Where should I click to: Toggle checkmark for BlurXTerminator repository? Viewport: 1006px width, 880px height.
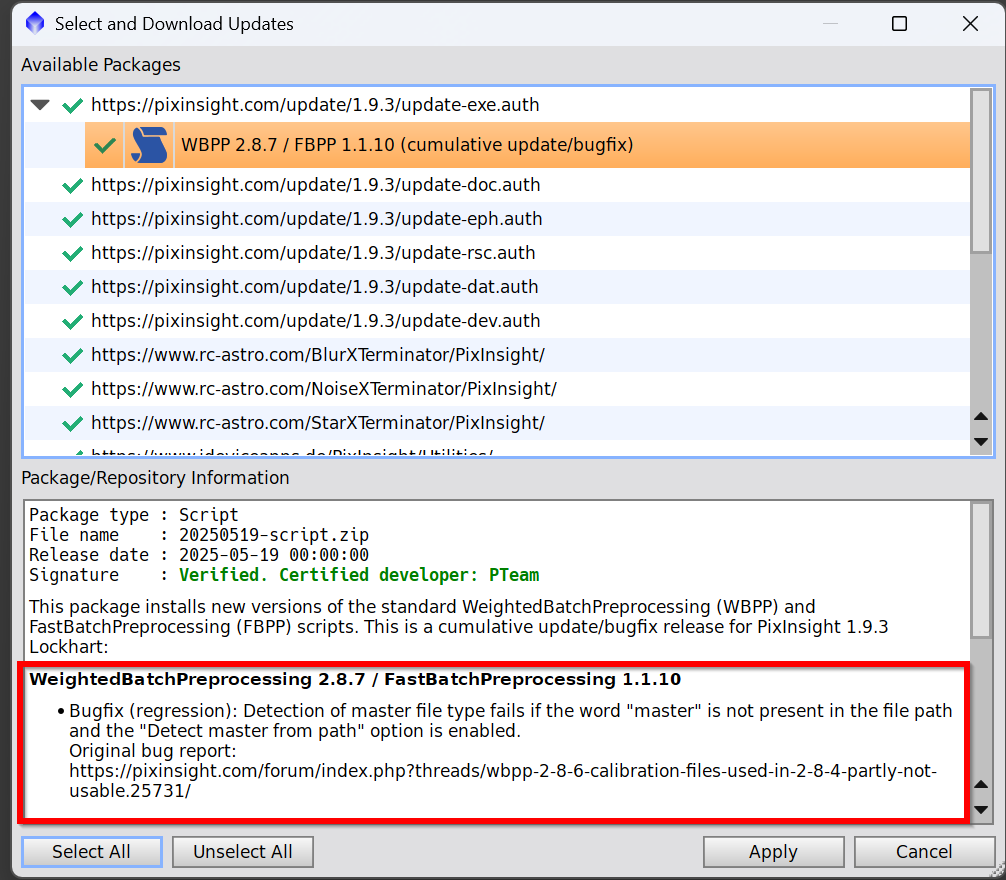click(72, 355)
